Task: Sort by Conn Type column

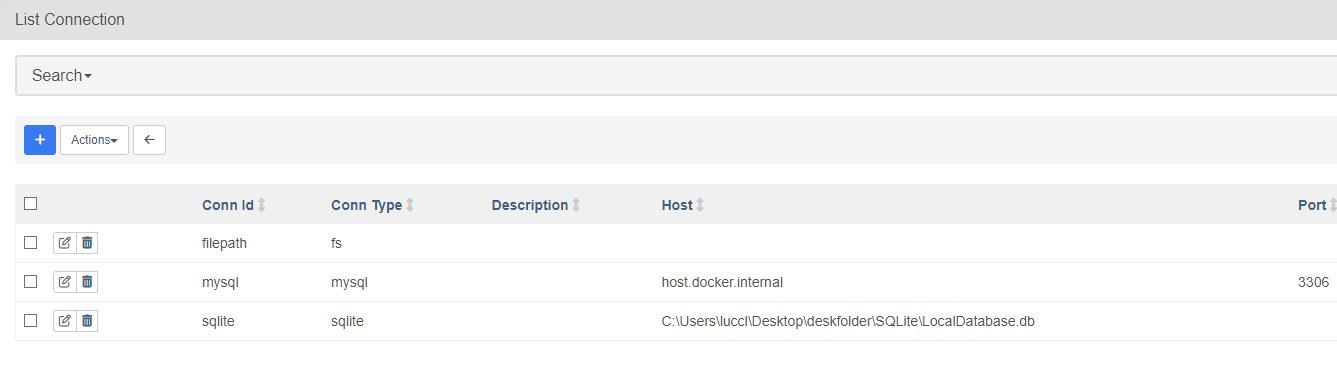Action: tap(373, 205)
